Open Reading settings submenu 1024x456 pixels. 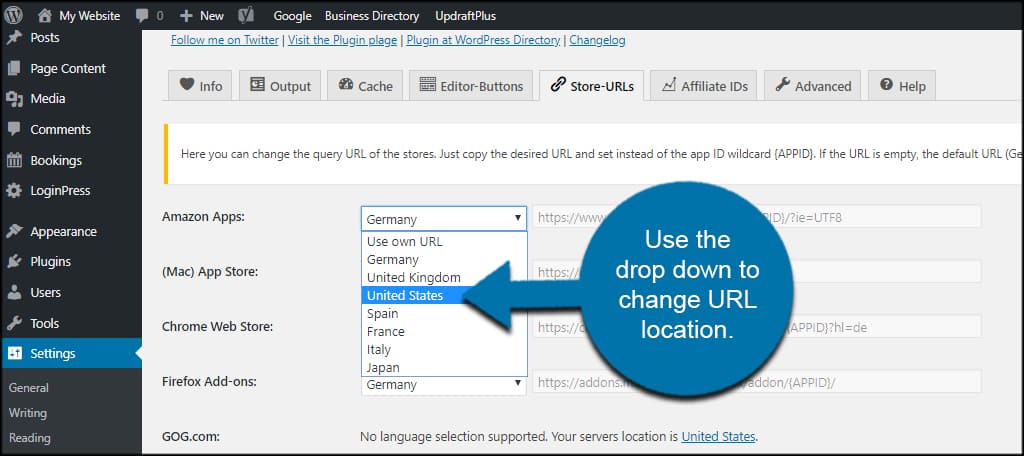pos(29,438)
